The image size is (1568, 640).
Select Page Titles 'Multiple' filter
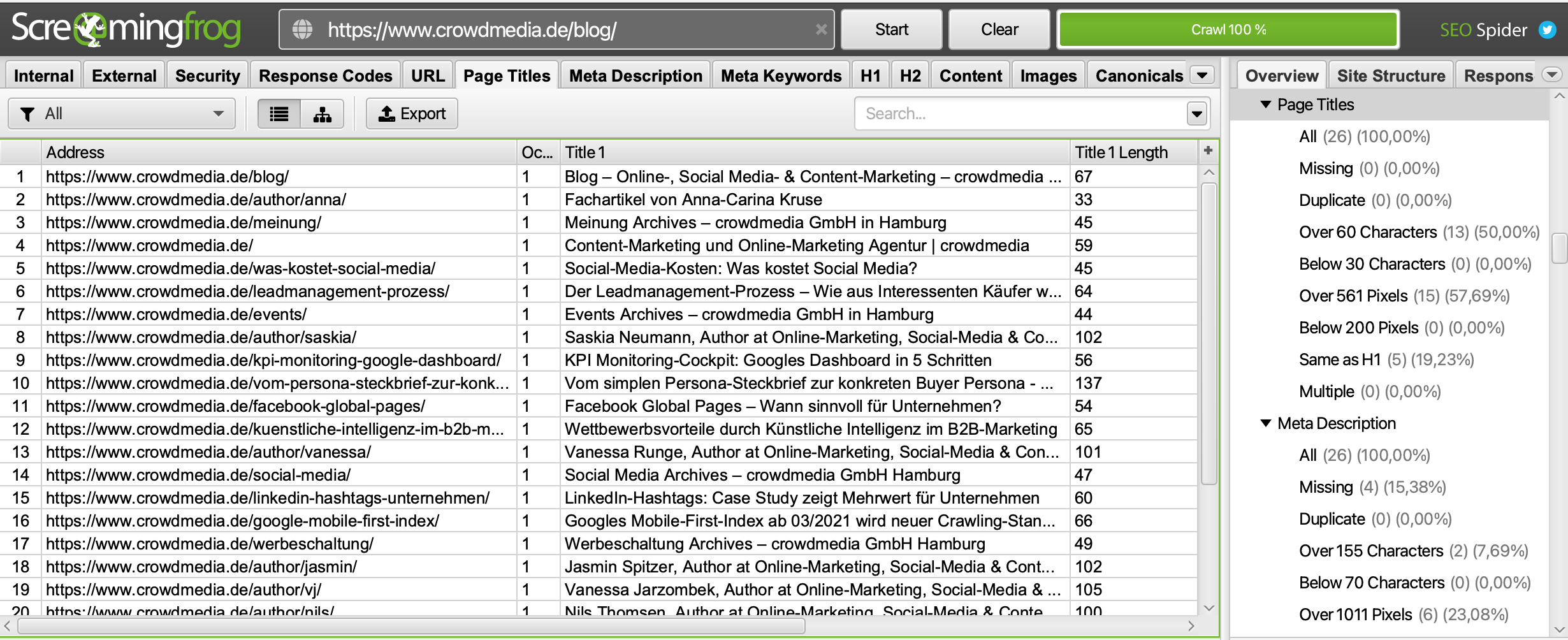pyautogui.click(x=1370, y=391)
